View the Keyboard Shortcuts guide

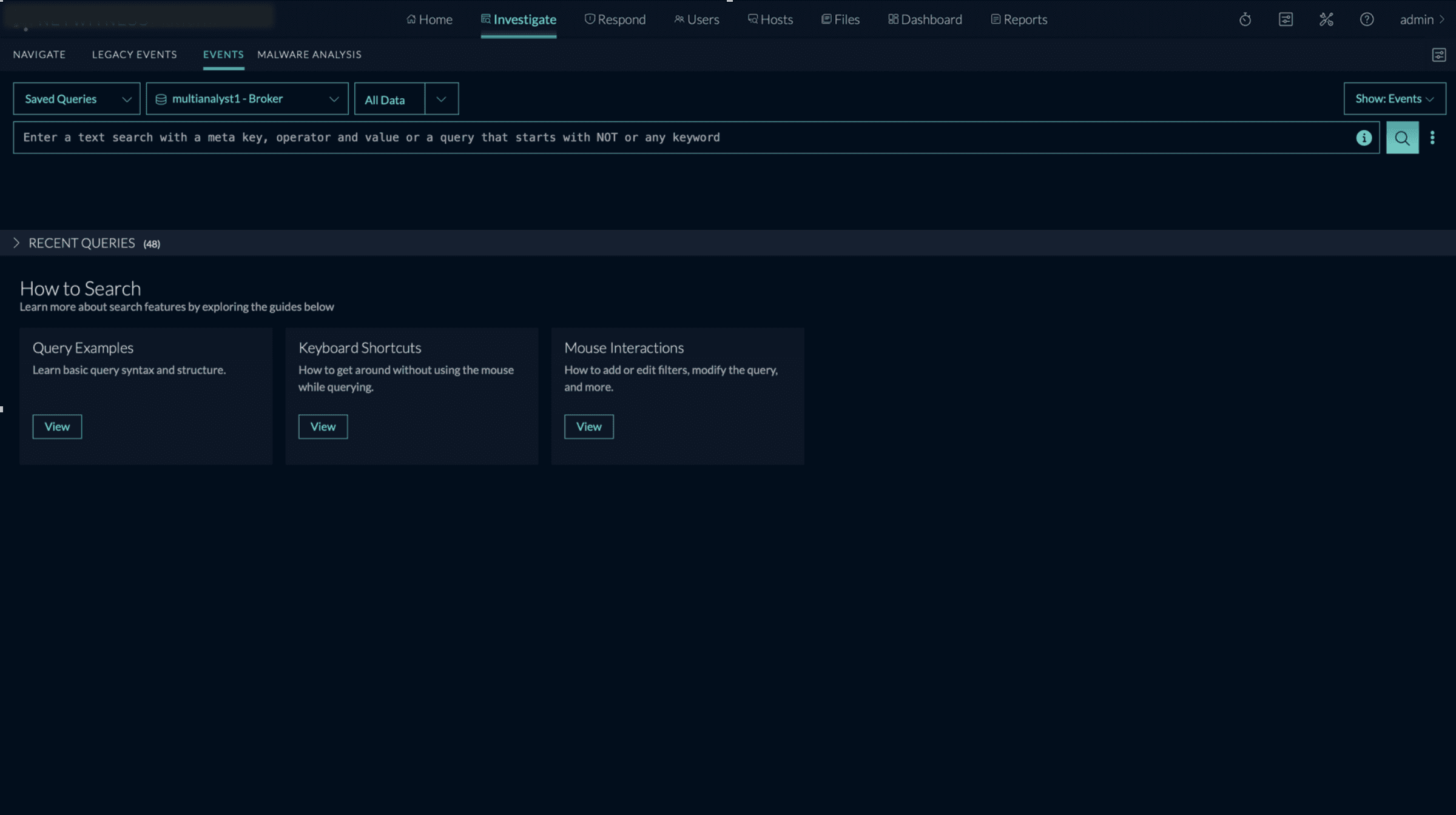323,426
